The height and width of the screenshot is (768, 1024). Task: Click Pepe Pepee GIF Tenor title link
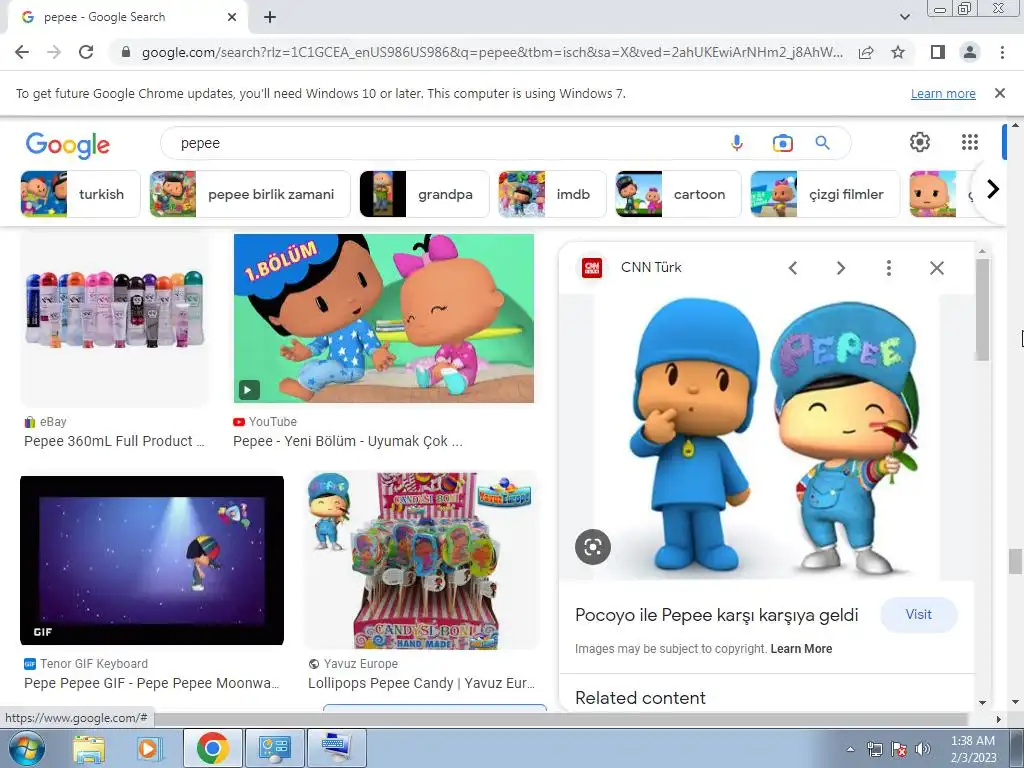coord(152,683)
